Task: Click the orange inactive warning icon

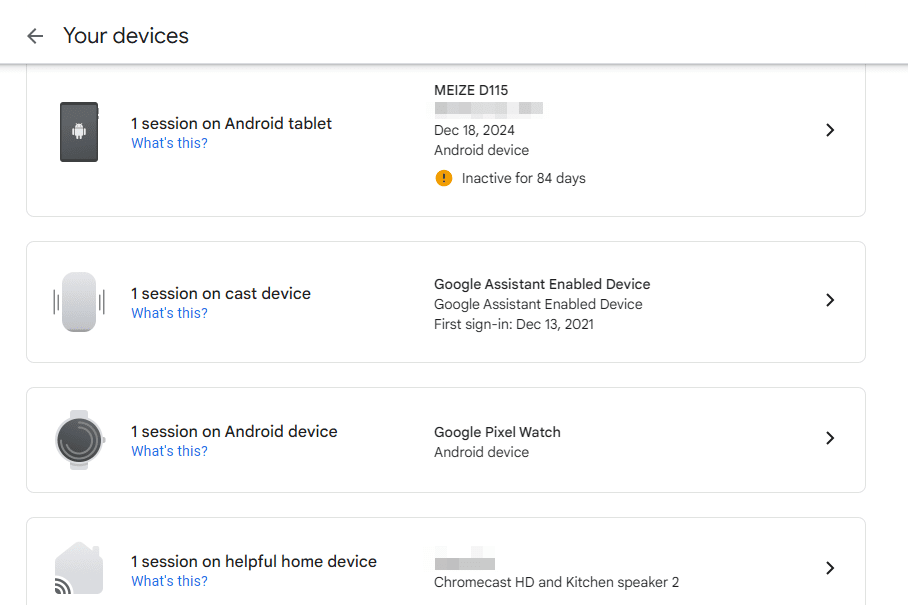Action: pos(444,178)
